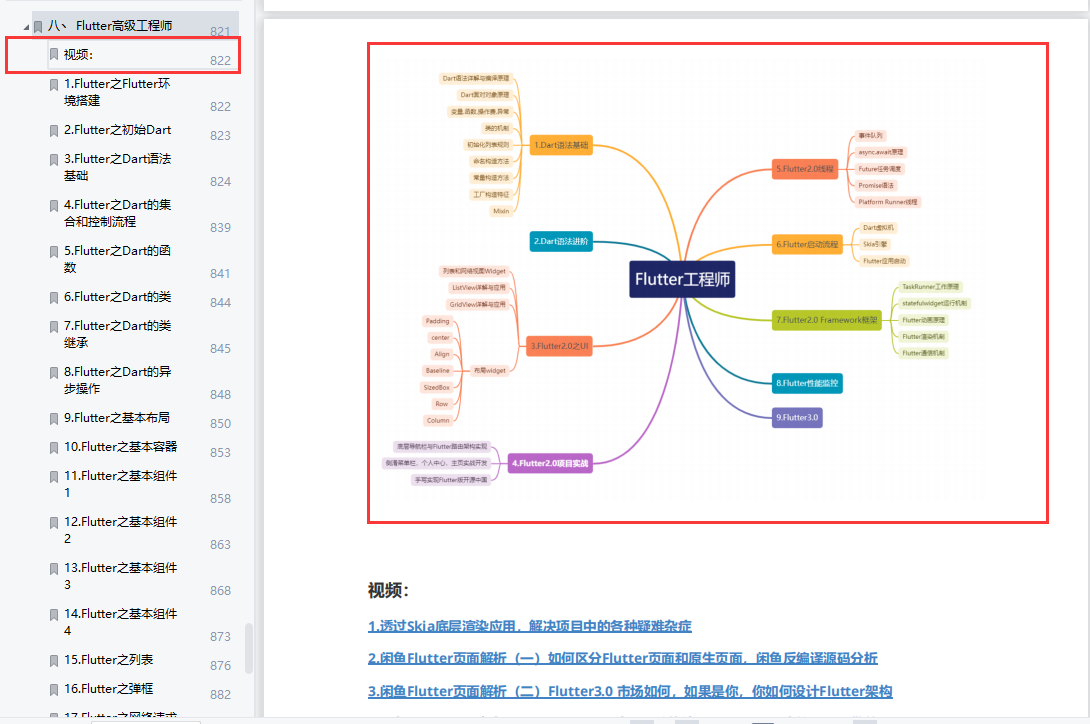Click bookmark icon beside 4.Flutter之Dart的集合和控制流程
The image size is (1090, 724).
click(x=54, y=205)
